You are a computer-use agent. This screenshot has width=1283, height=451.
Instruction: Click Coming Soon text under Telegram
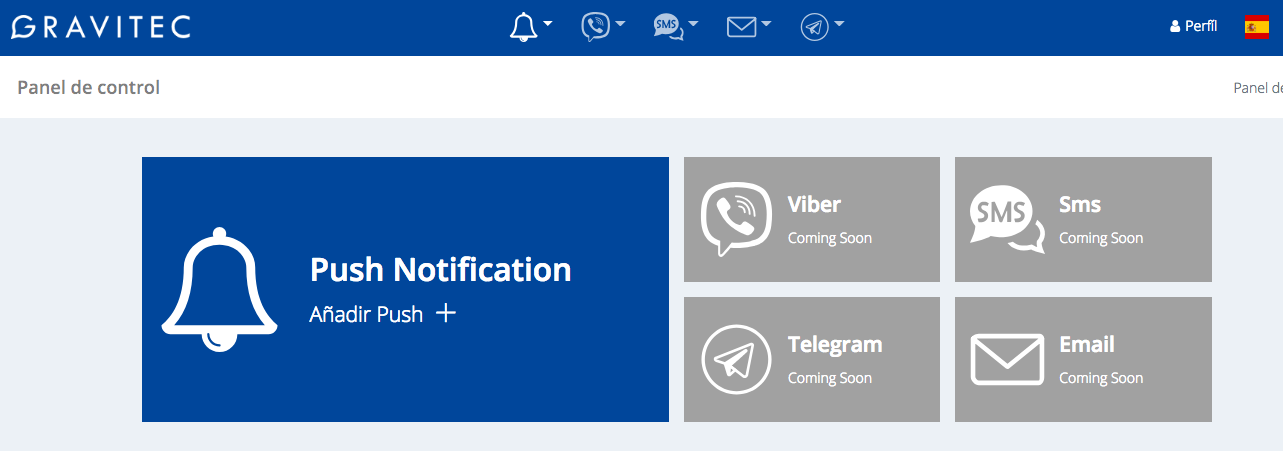[x=830, y=378]
